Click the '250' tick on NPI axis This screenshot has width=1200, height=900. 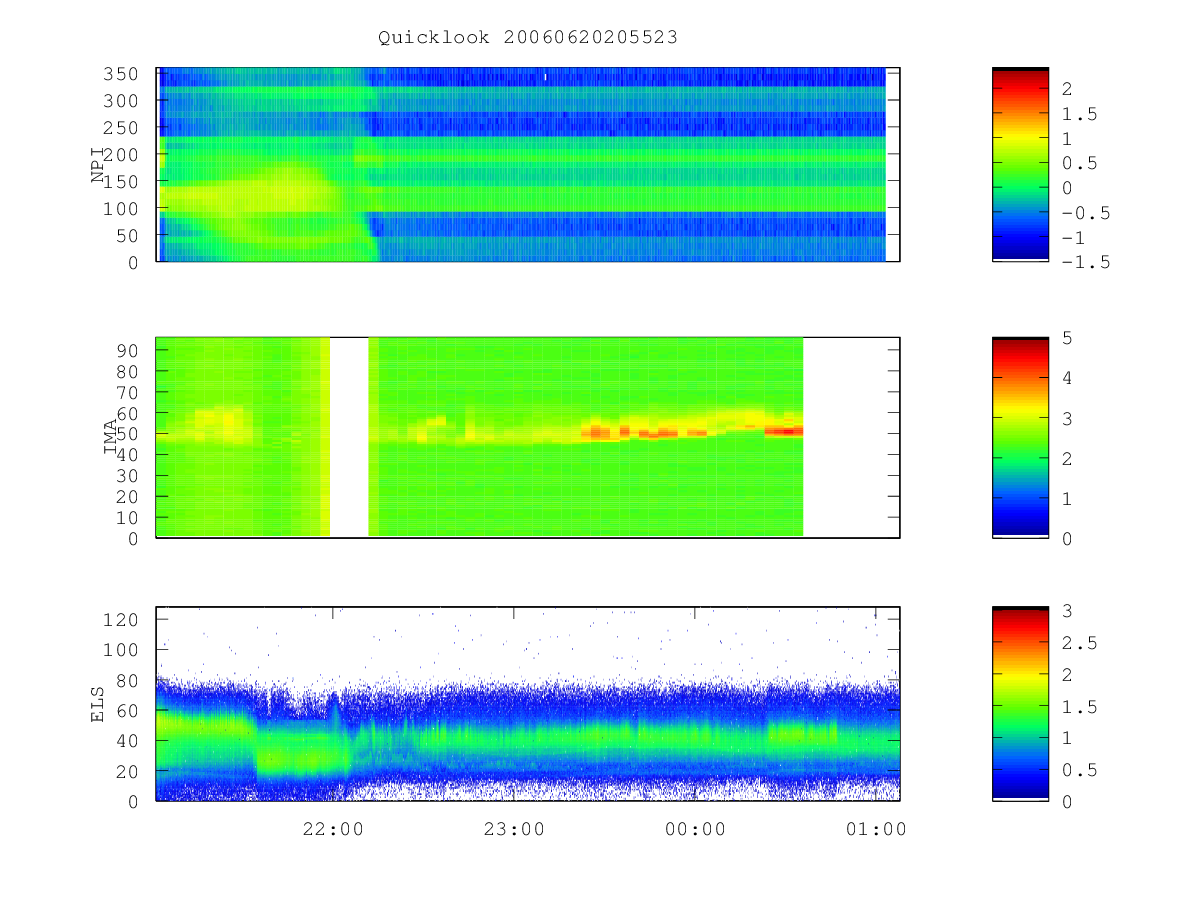coord(122,128)
